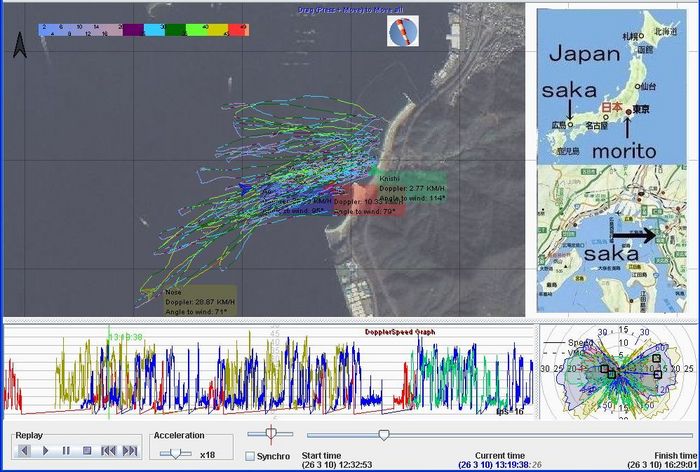Click the small slider with red crosshair

point(268,434)
